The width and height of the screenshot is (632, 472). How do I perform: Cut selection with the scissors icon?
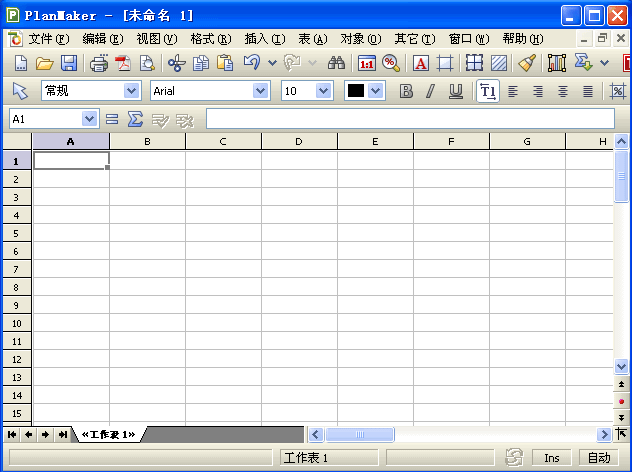click(x=177, y=63)
